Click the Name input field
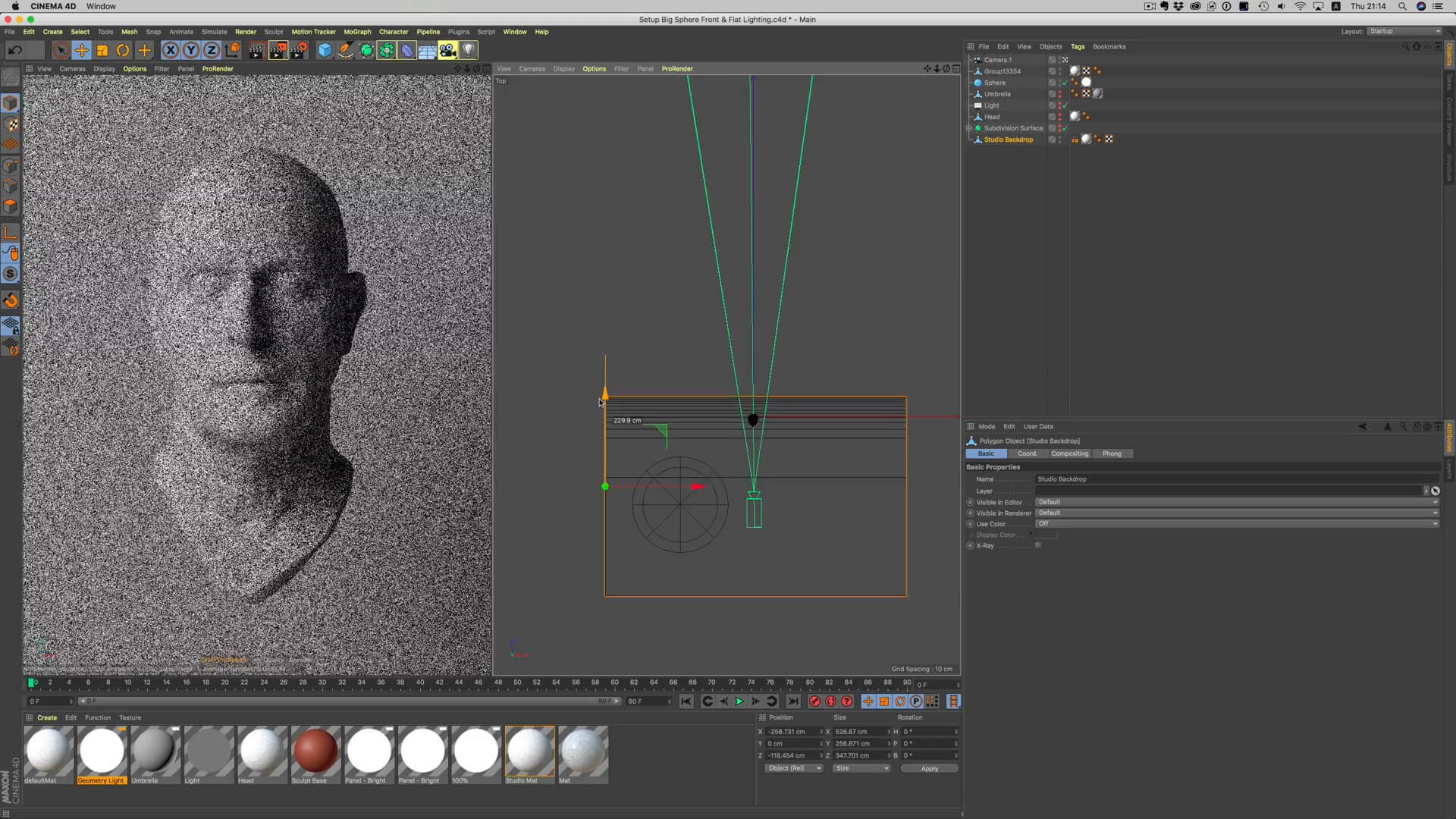This screenshot has height=819, width=1456. click(x=1236, y=479)
